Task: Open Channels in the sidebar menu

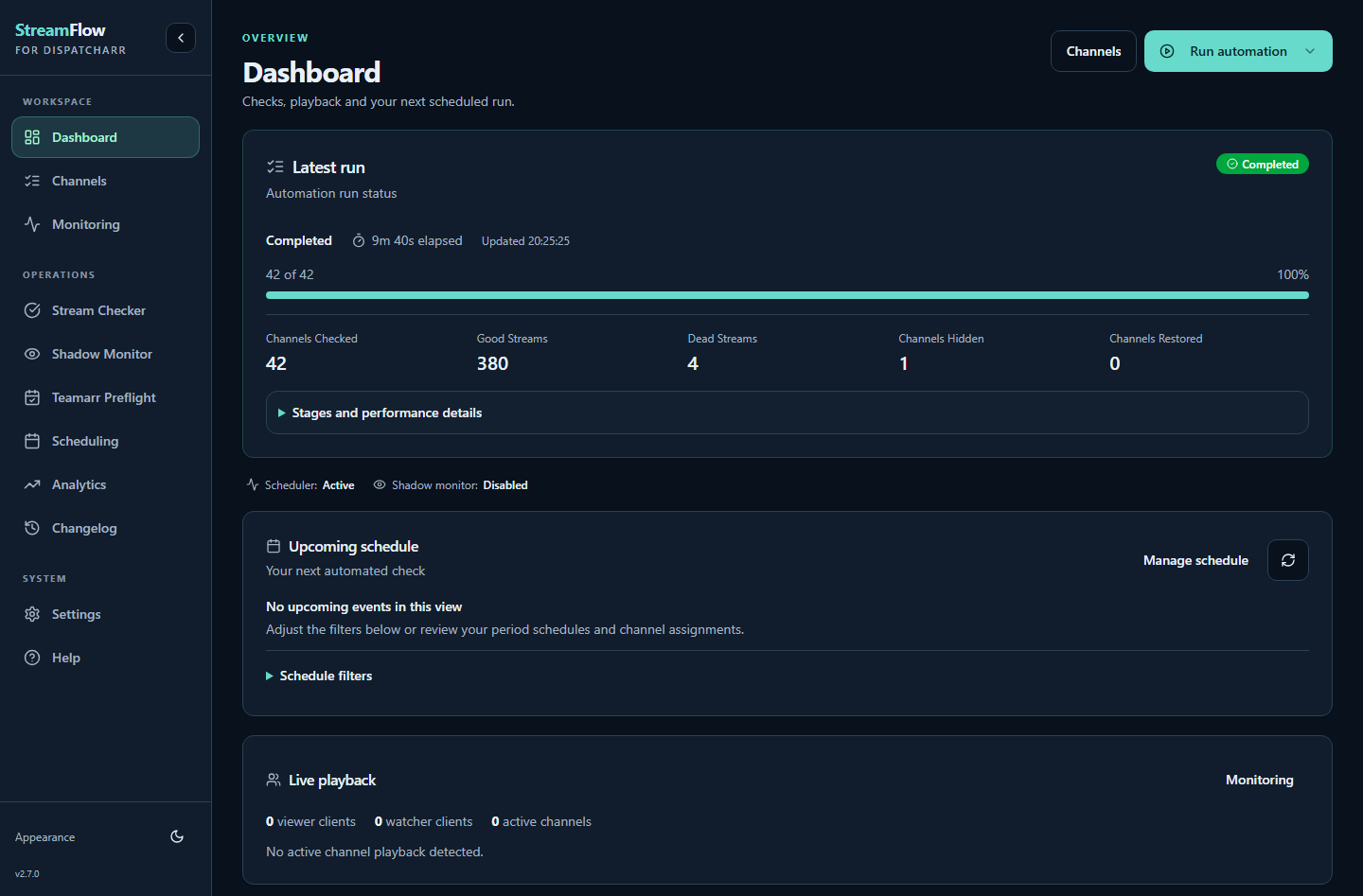Action: [x=105, y=181]
